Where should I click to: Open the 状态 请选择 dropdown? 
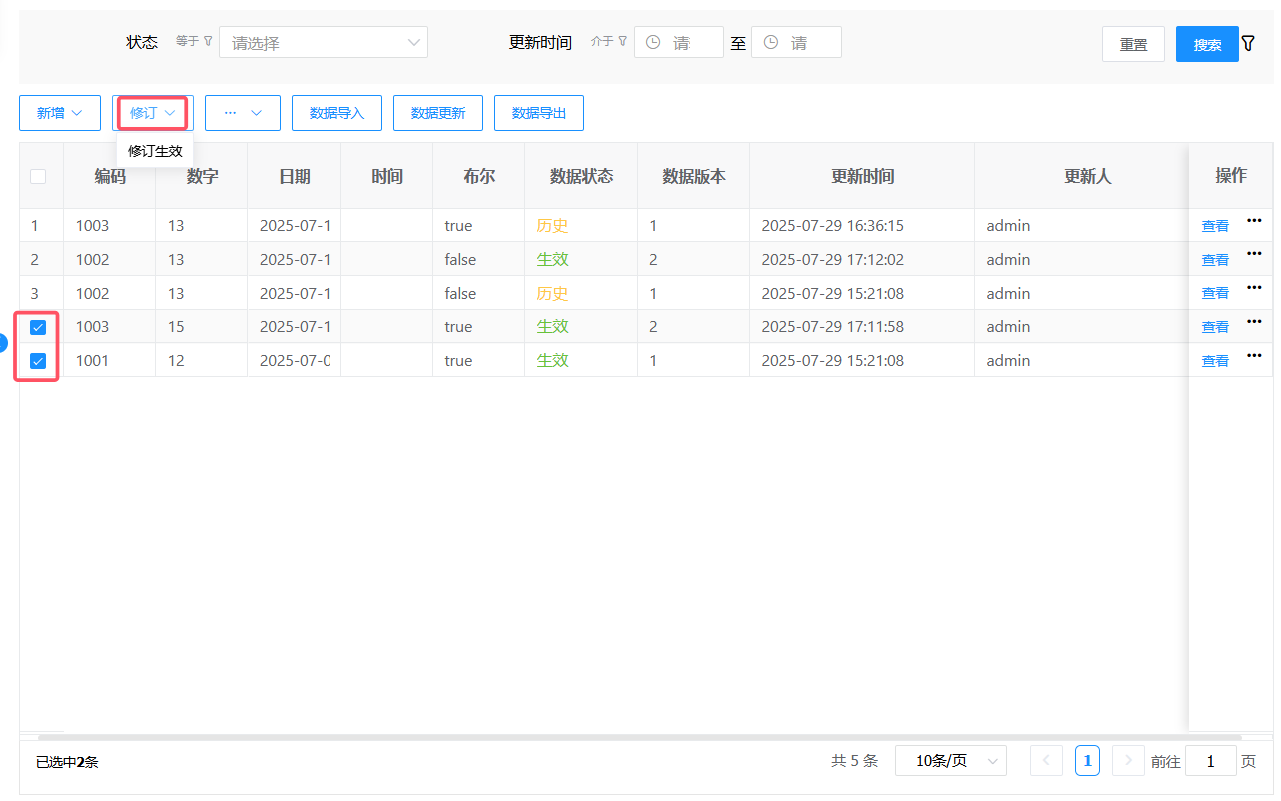tap(323, 42)
